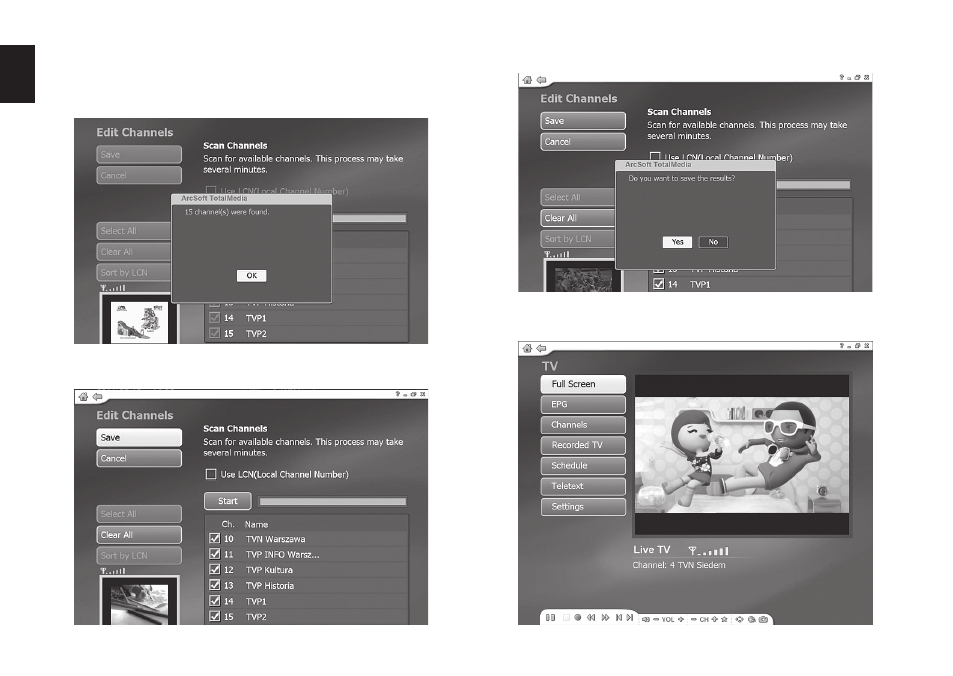This screenshot has width=953, height=676.
Task: Open the Help icon in the channel-list Edit Channels window
Action: [398, 395]
